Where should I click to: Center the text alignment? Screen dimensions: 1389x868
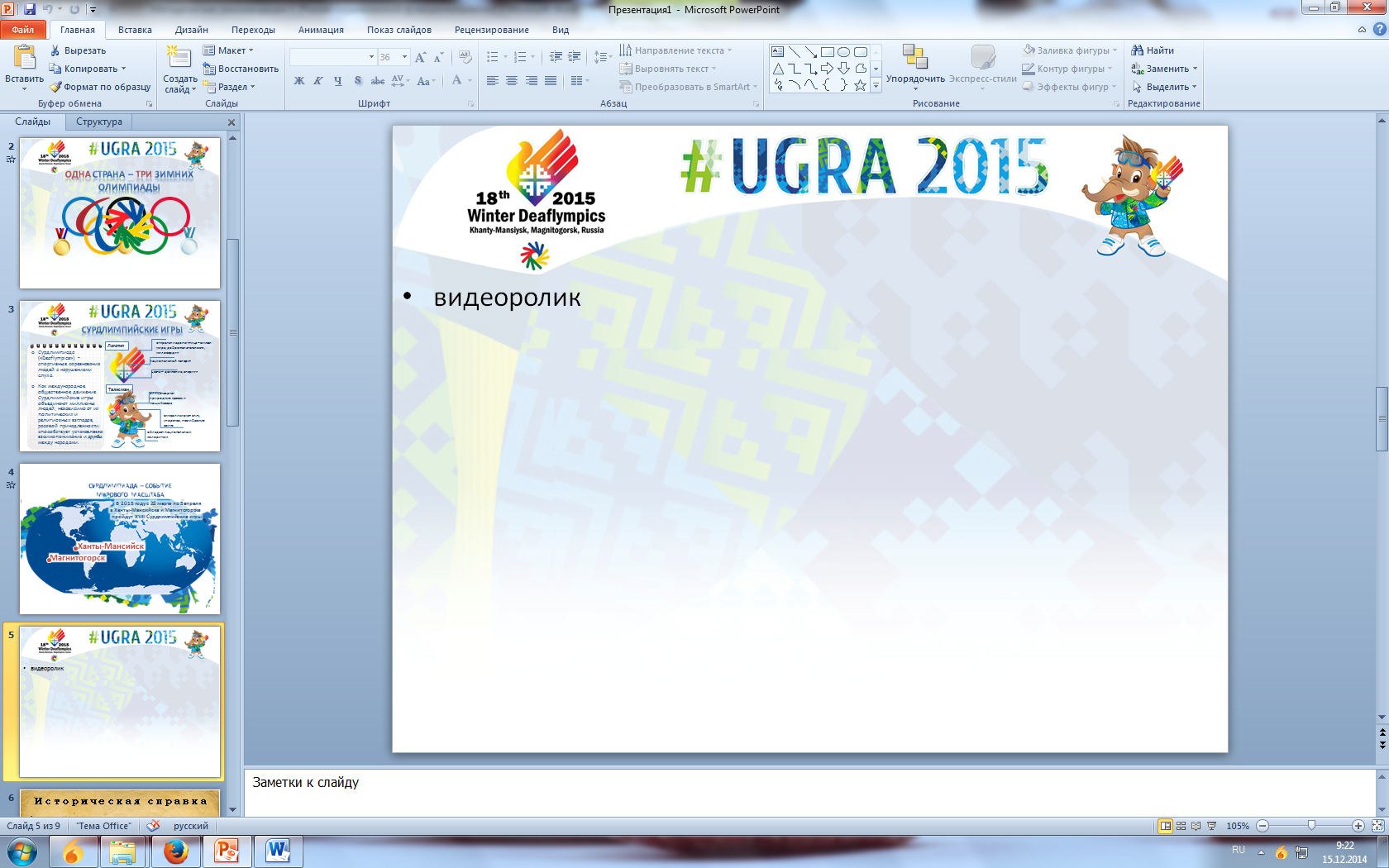pyautogui.click(x=512, y=81)
